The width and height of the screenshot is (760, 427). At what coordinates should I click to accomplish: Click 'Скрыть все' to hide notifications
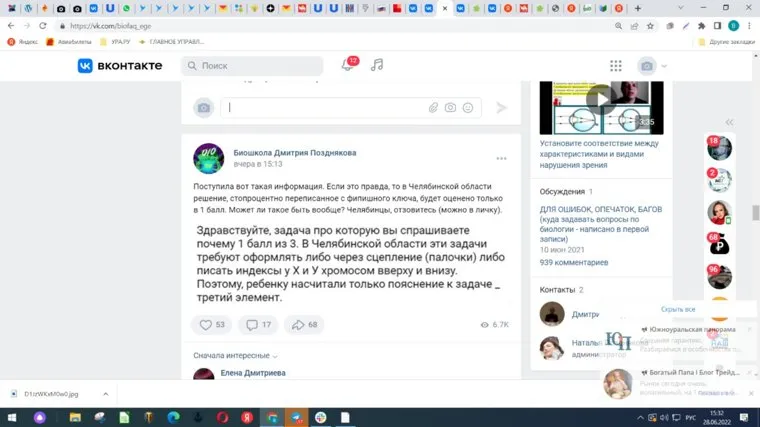click(x=677, y=309)
